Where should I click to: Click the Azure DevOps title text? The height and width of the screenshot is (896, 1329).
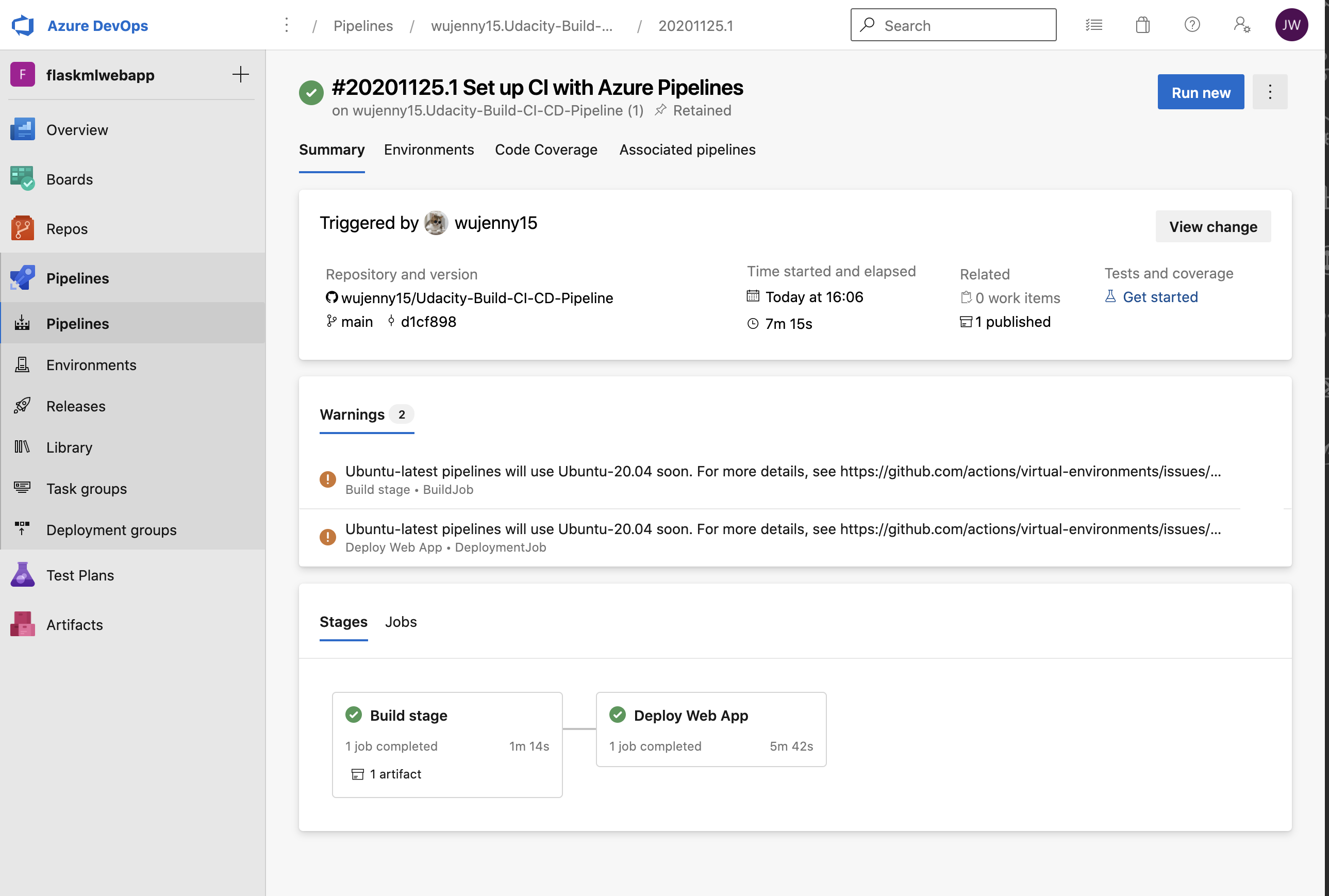[x=98, y=26]
